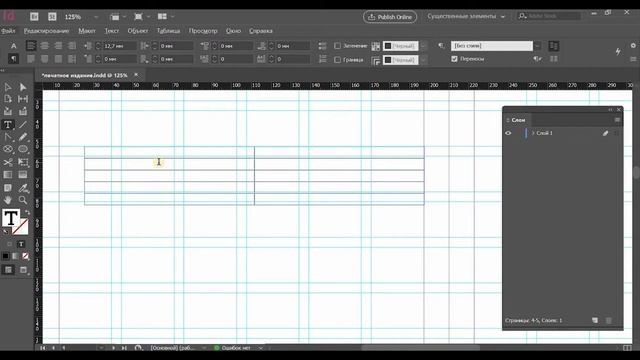Toggle align center paragraph button
The height and width of the screenshot is (360, 640).
coord(44,46)
